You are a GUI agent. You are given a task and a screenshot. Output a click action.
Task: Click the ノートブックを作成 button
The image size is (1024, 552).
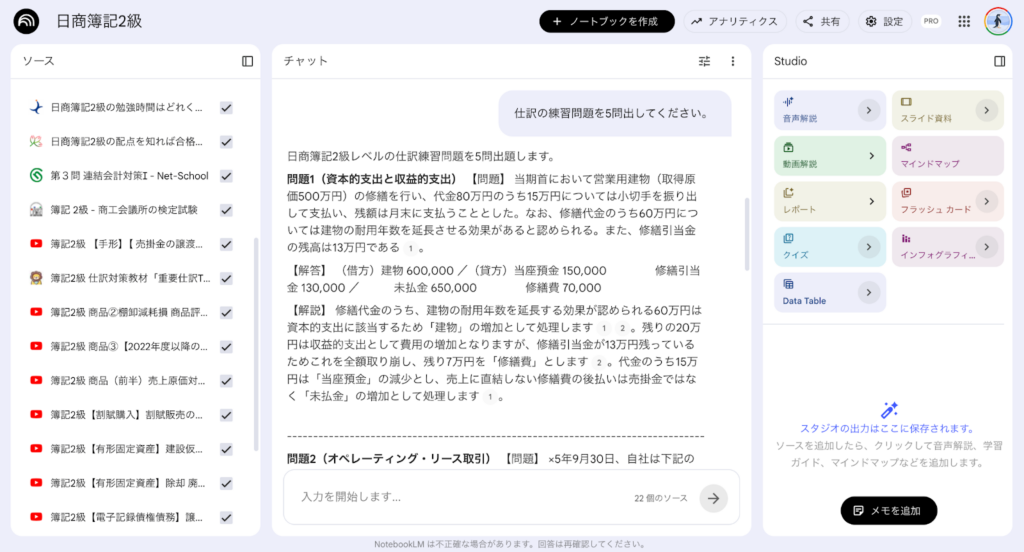[x=607, y=22]
